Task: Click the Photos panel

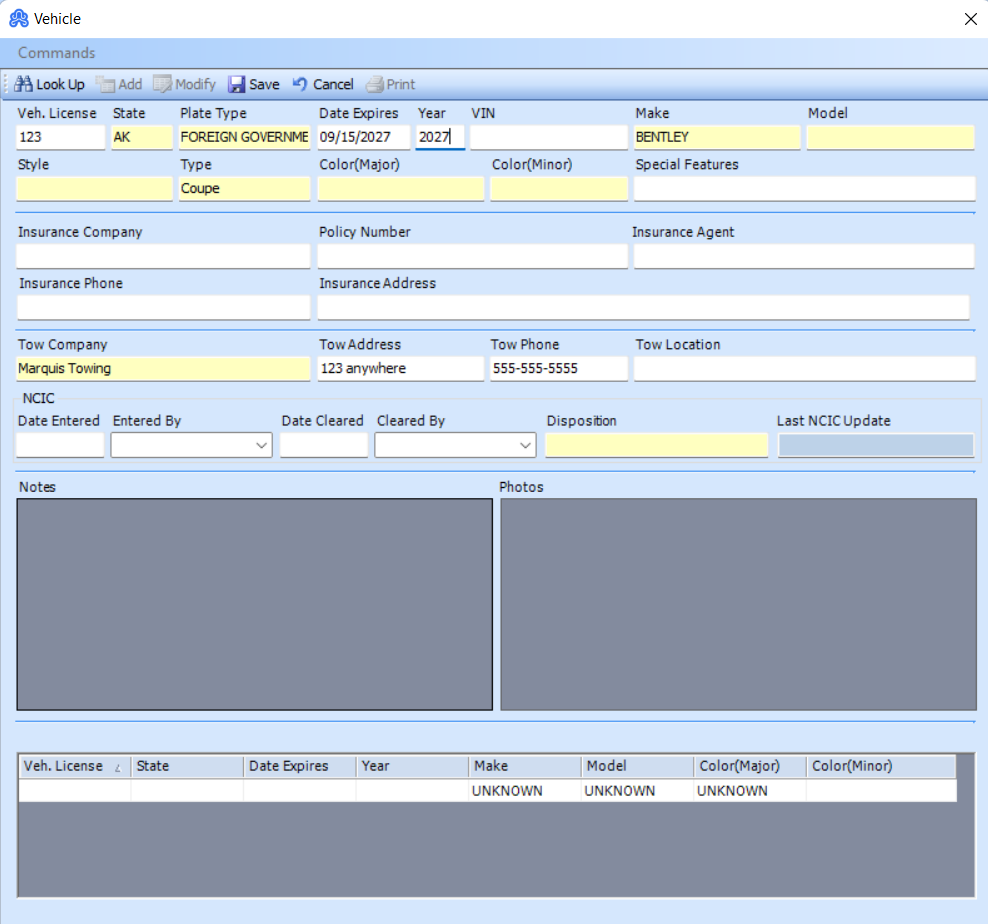Action: [740, 604]
